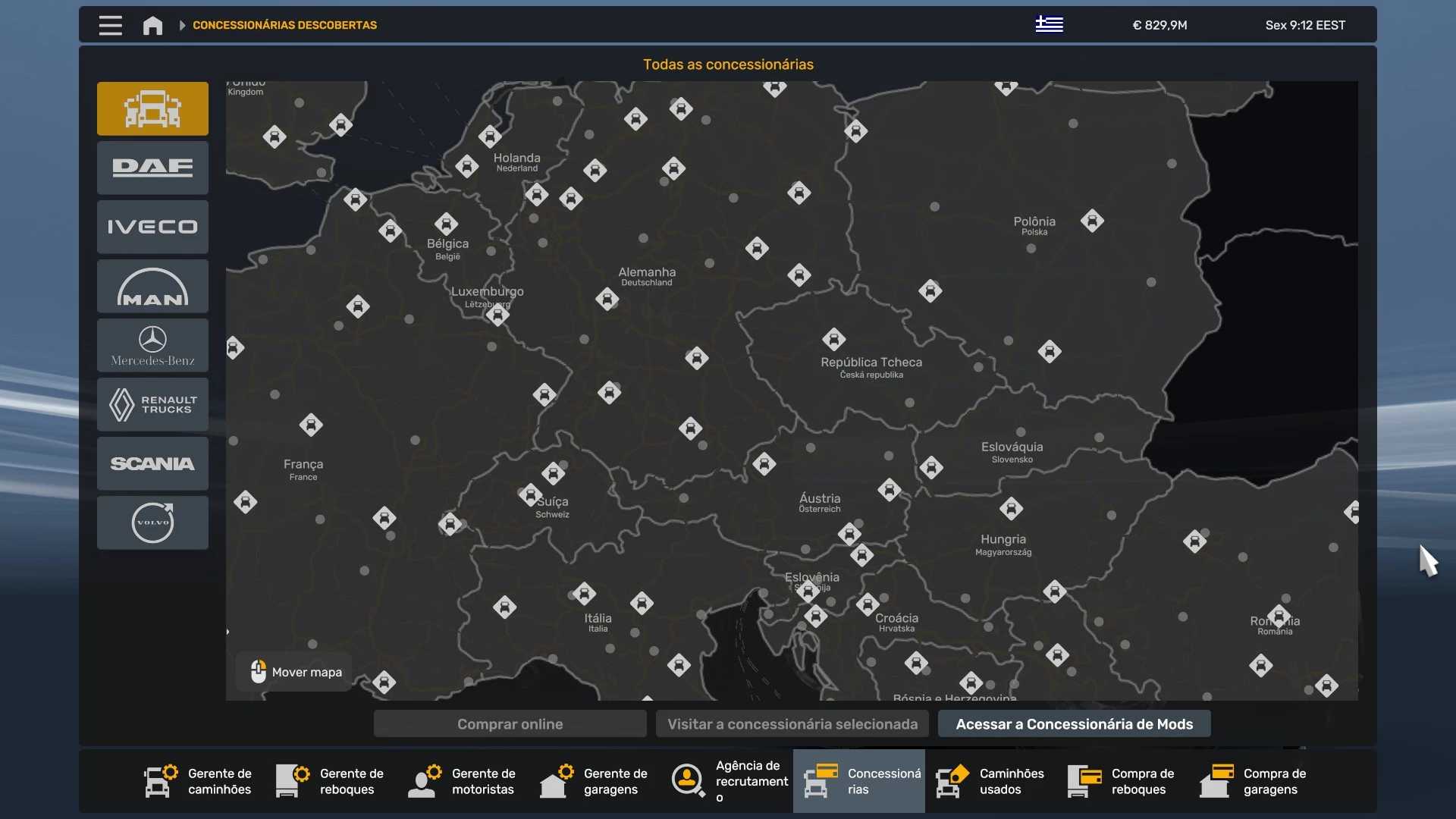The width and height of the screenshot is (1456, 819).
Task: Filter map by Scania dealers
Action: click(152, 463)
